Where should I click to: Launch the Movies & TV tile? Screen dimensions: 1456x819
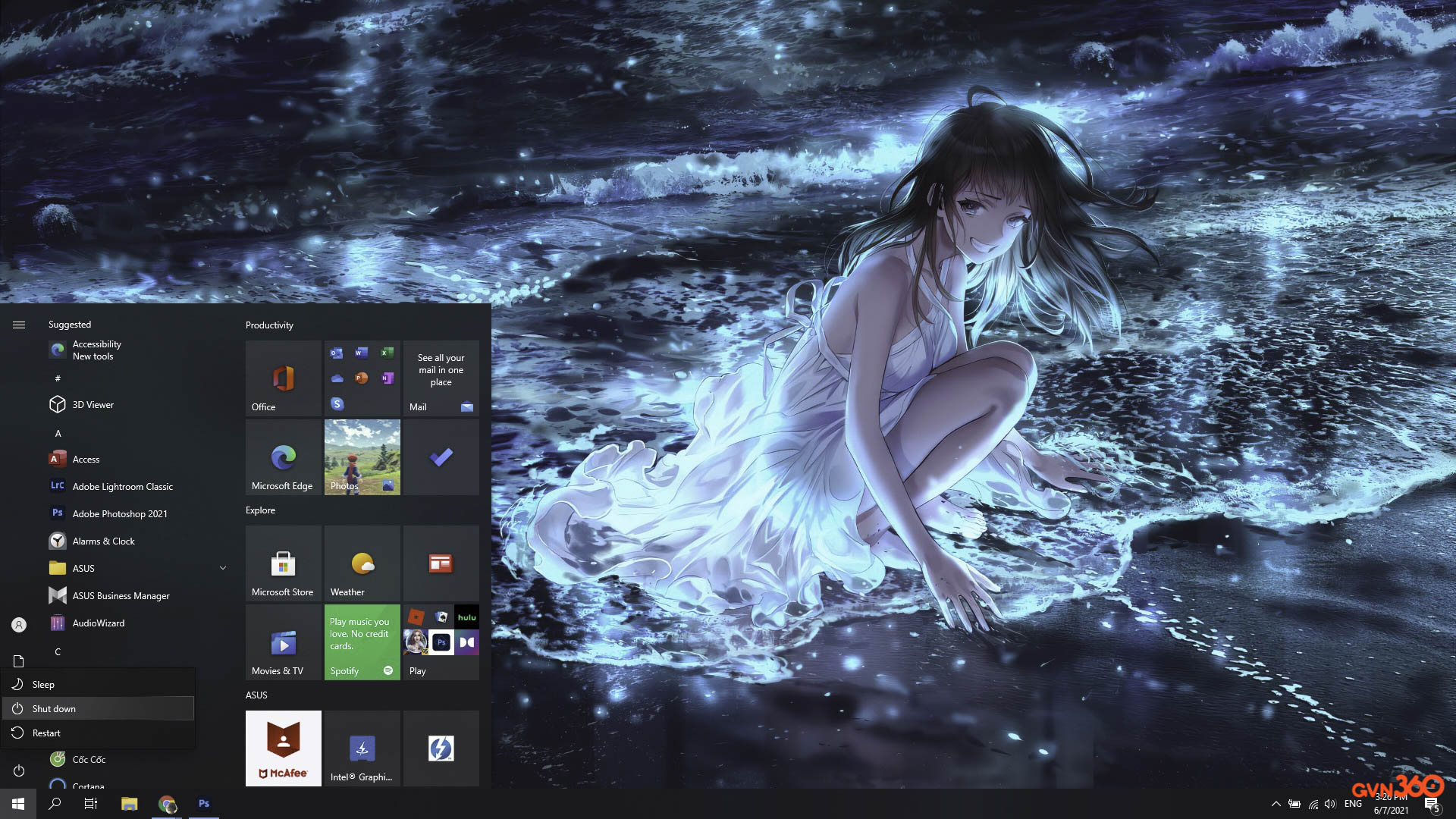[284, 642]
